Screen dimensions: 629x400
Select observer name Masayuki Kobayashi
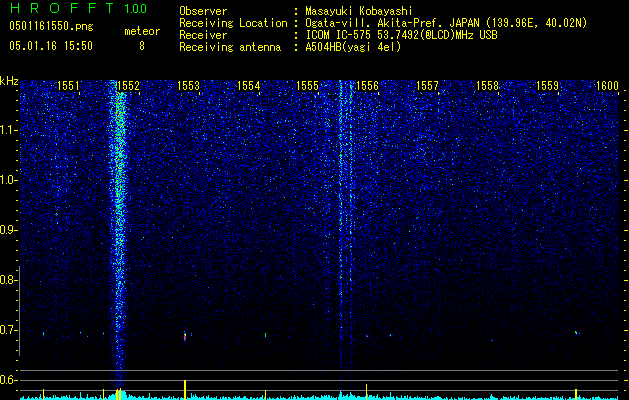[359, 11]
